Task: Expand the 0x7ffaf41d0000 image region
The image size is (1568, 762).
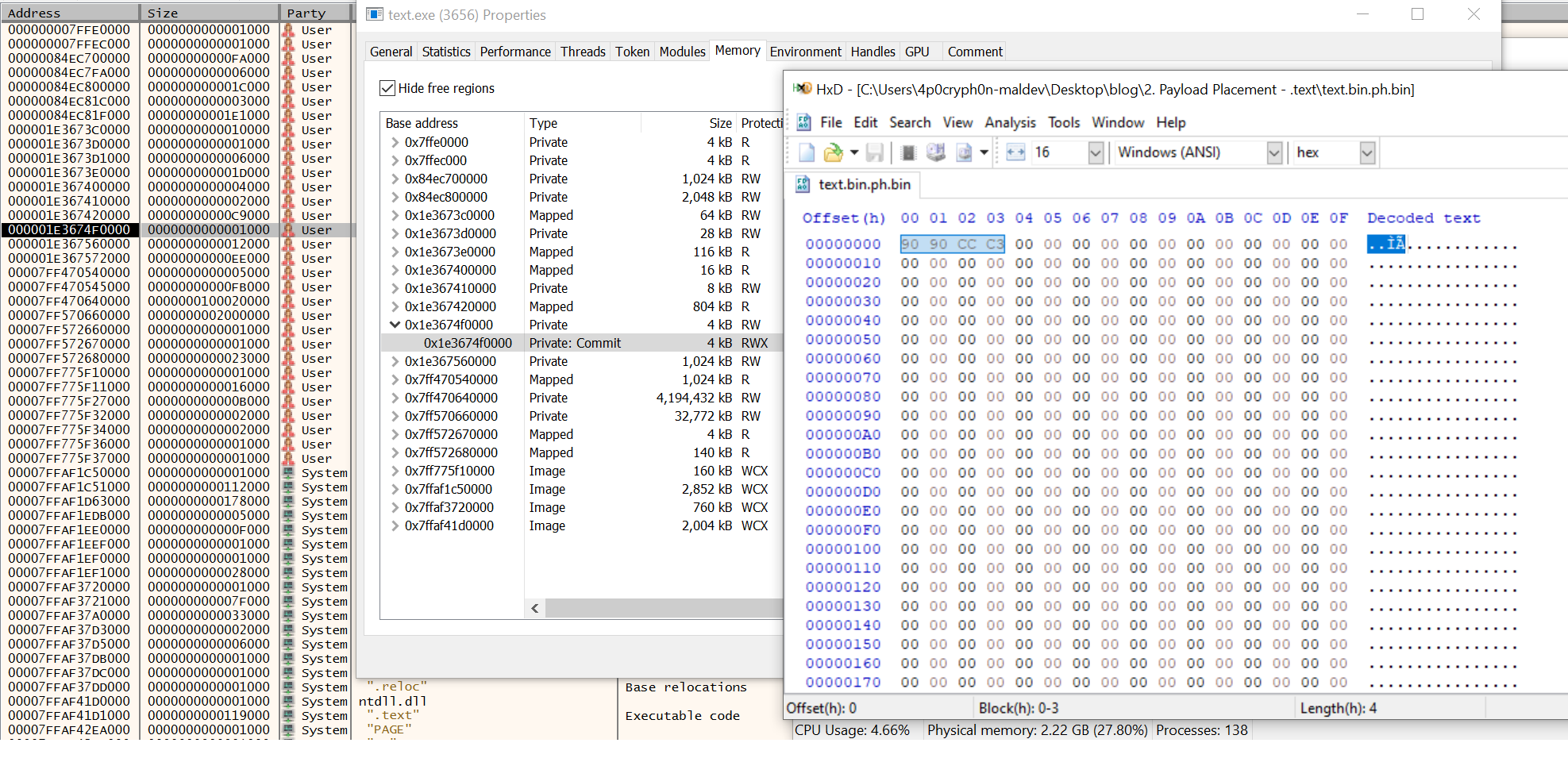Action: pos(395,525)
